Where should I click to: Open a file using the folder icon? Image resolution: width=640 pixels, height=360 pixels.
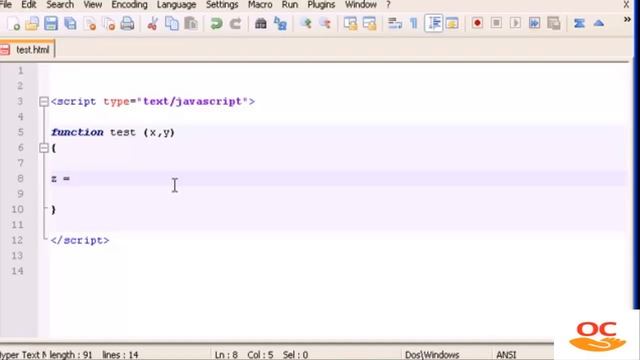32,24
